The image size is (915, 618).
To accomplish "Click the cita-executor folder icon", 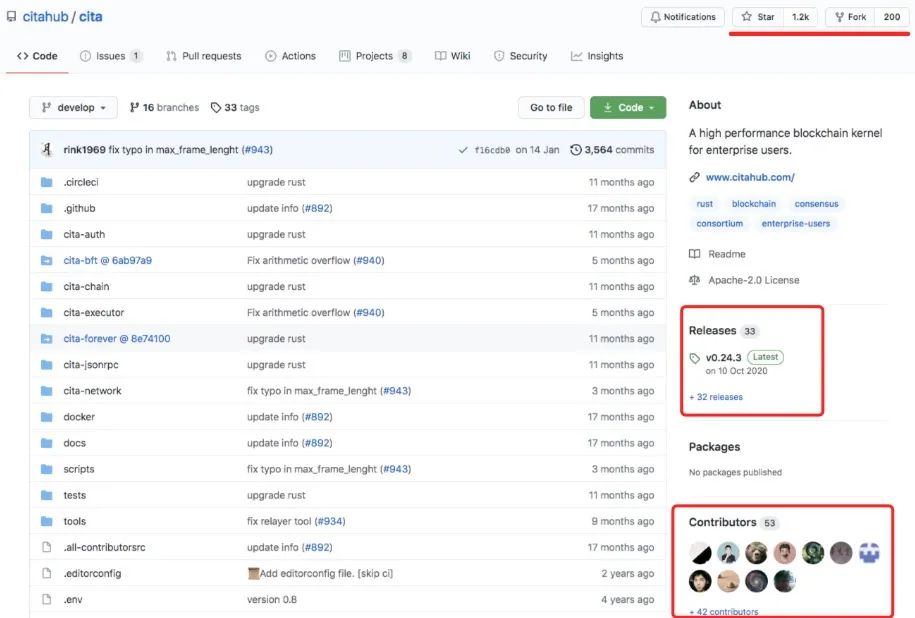I will coord(47,312).
